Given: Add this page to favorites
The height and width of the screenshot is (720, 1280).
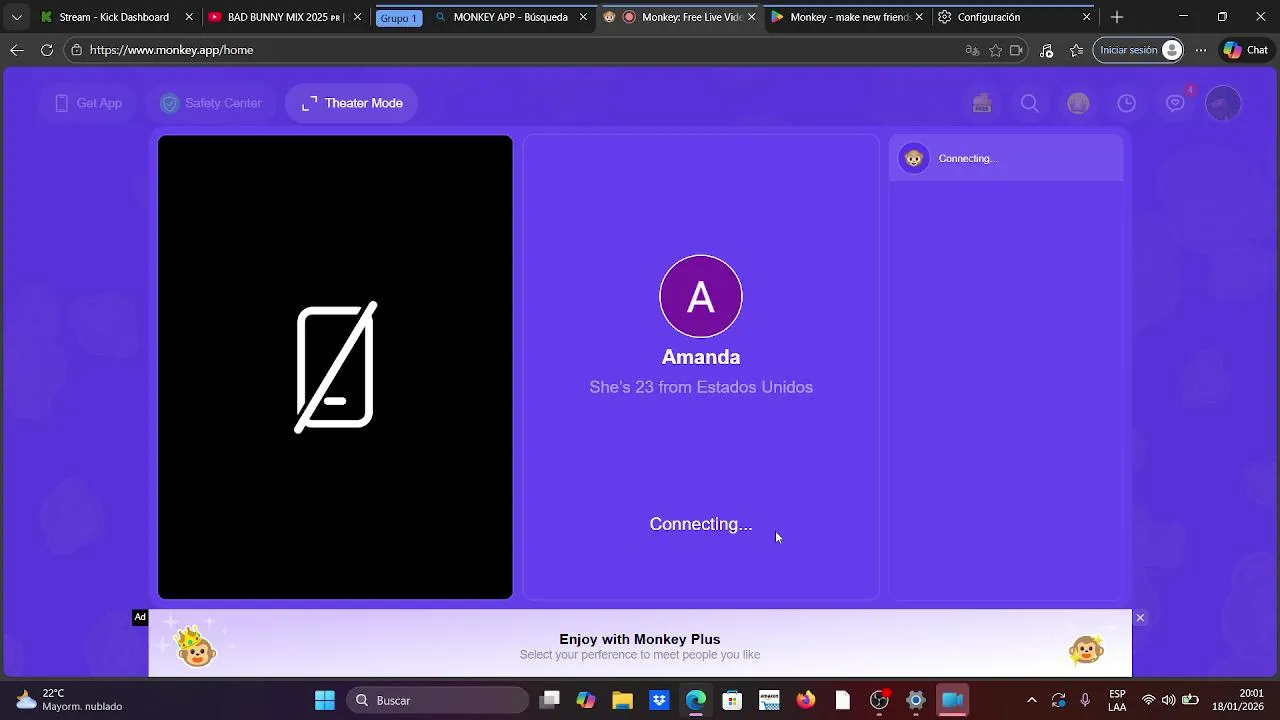Looking at the screenshot, I should [x=996, y=50].
